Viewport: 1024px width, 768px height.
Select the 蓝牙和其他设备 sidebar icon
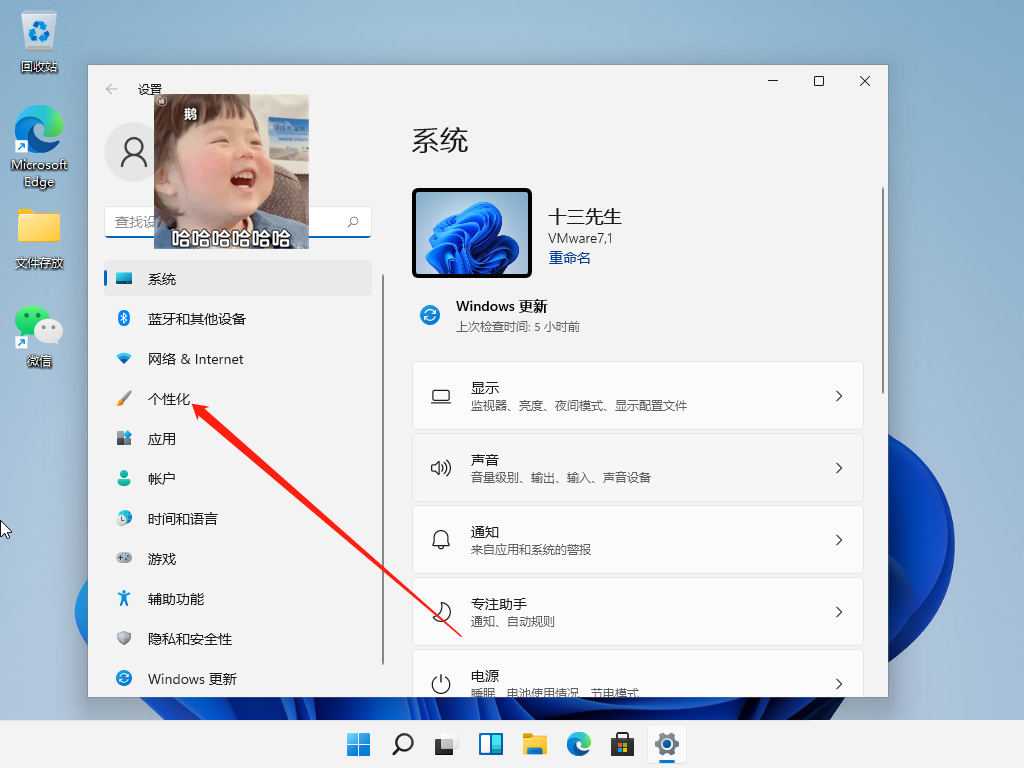point(123,319)
